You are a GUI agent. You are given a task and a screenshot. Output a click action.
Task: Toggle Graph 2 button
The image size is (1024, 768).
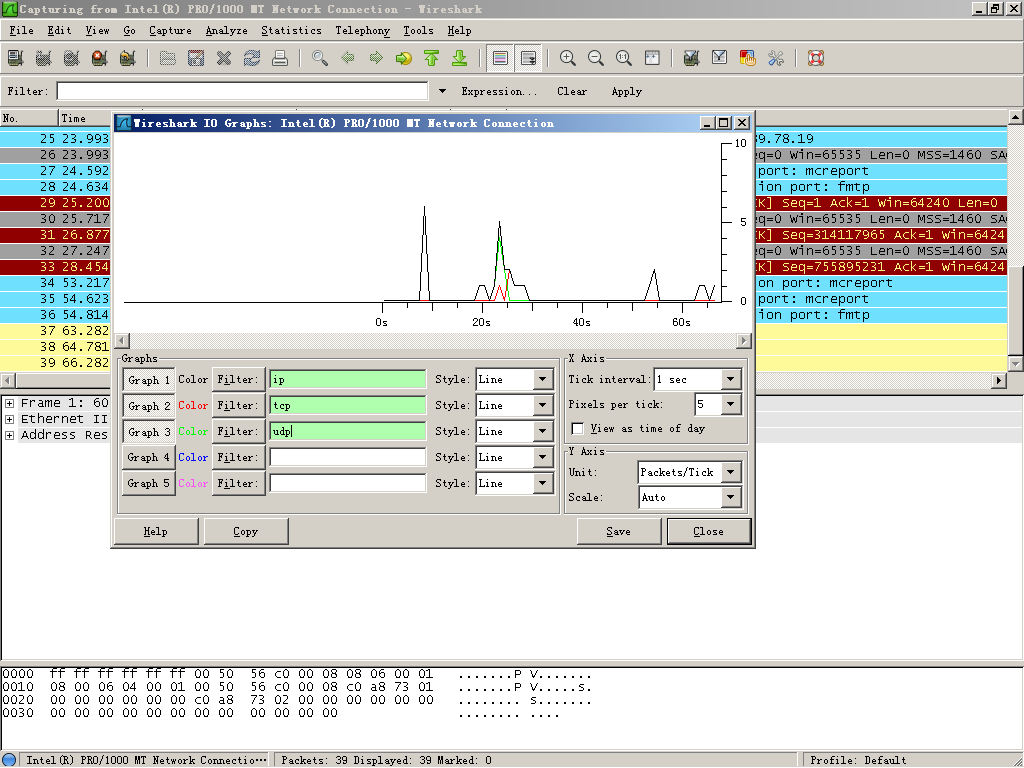coord(149,406)
